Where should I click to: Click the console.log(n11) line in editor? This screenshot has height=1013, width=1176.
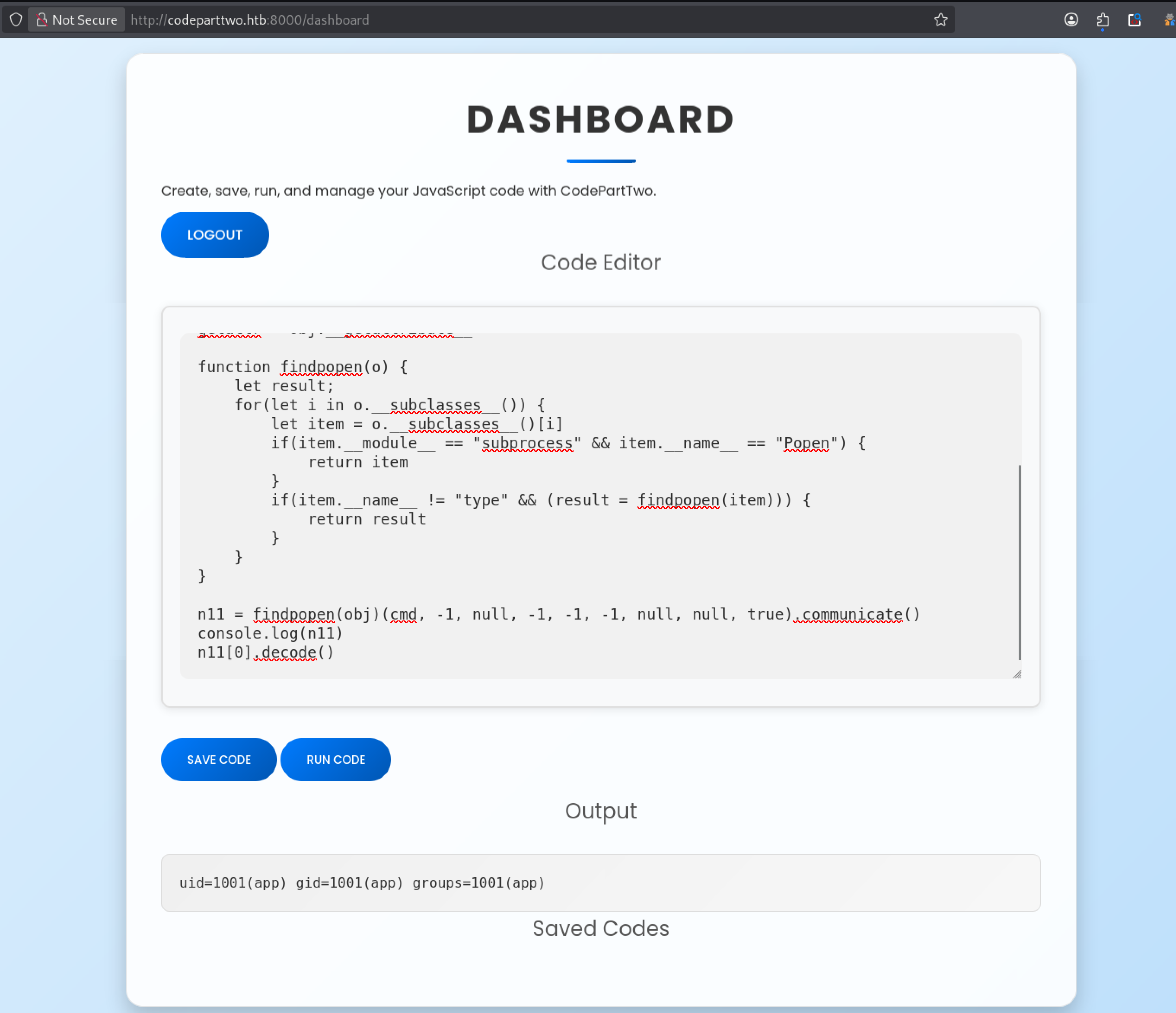(270, 633)
